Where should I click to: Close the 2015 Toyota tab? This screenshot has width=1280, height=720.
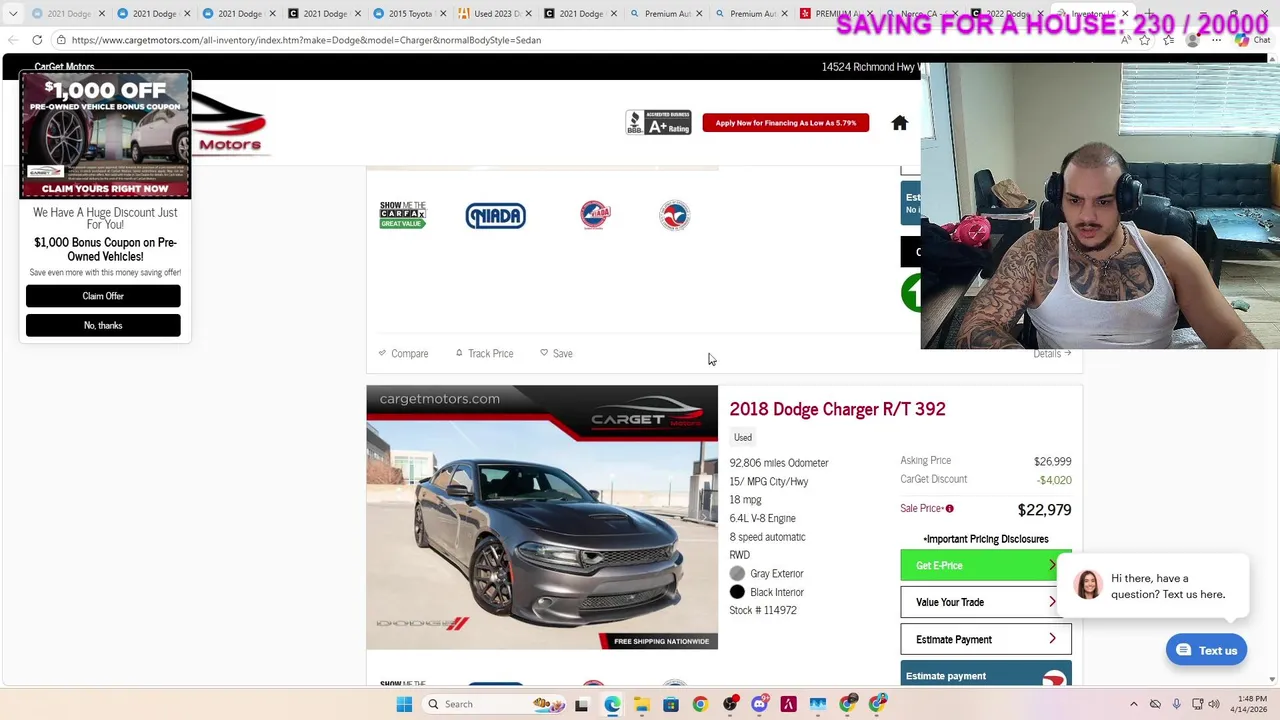pyautogui.click(x=441, y=14)
